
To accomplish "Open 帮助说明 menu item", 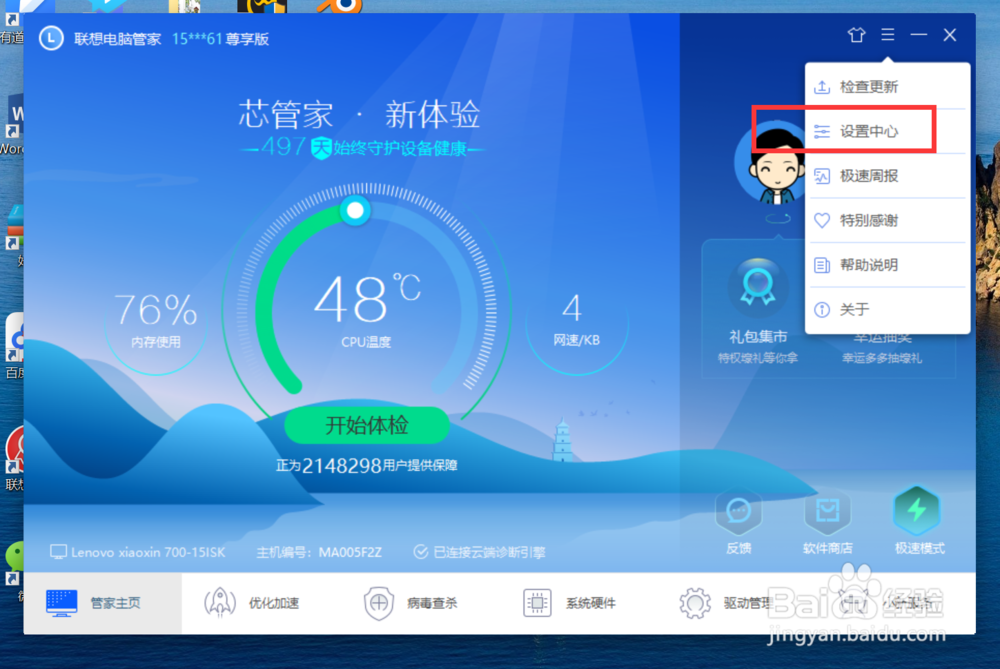I will [x=887, y=265].
